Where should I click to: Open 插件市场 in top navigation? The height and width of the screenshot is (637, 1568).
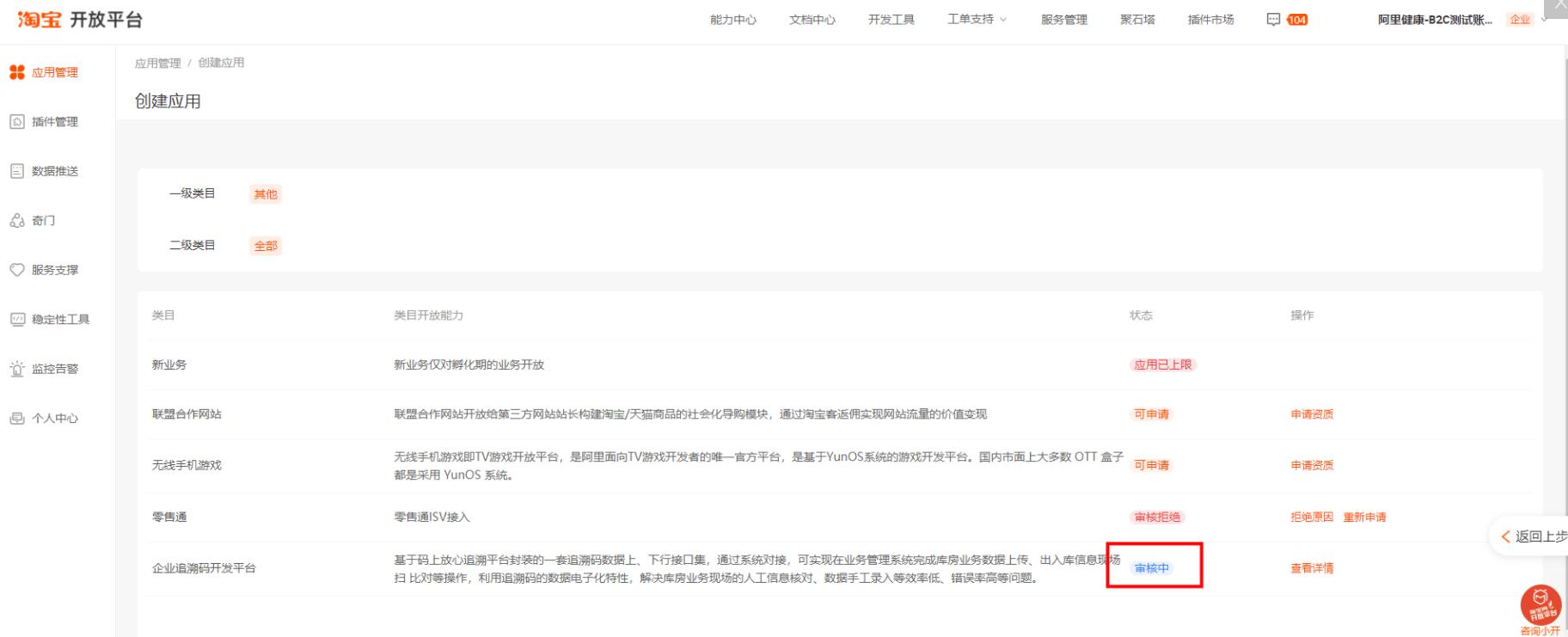click(1211, 20)
